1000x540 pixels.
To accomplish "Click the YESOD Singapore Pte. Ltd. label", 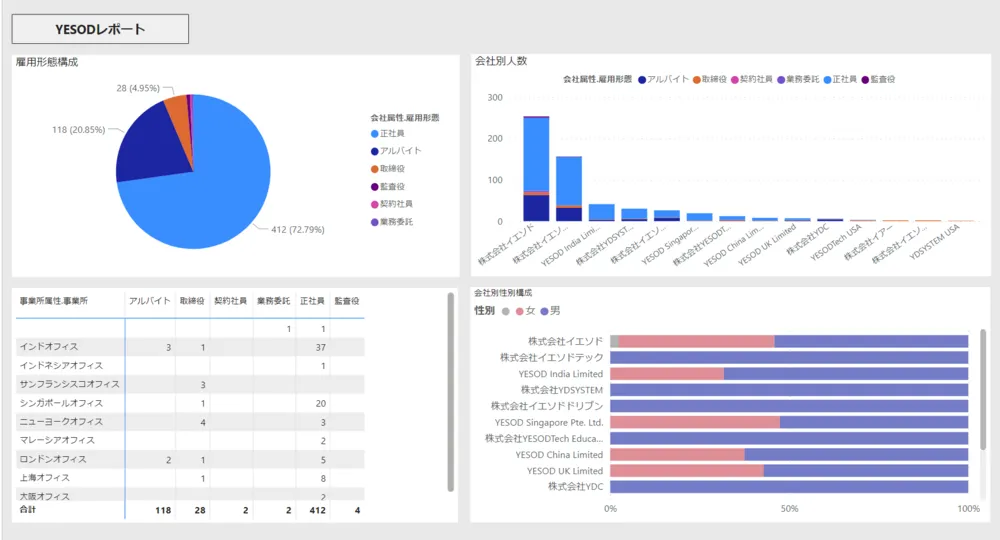I will [549, 423].
